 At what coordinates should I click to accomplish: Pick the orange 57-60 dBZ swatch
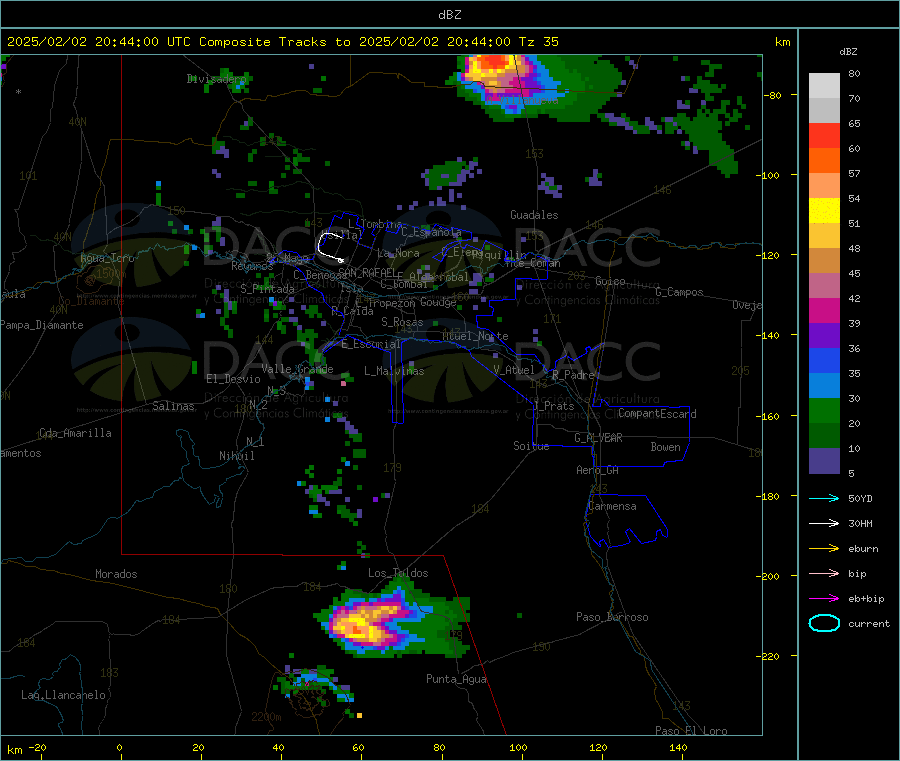coord(824,161)
